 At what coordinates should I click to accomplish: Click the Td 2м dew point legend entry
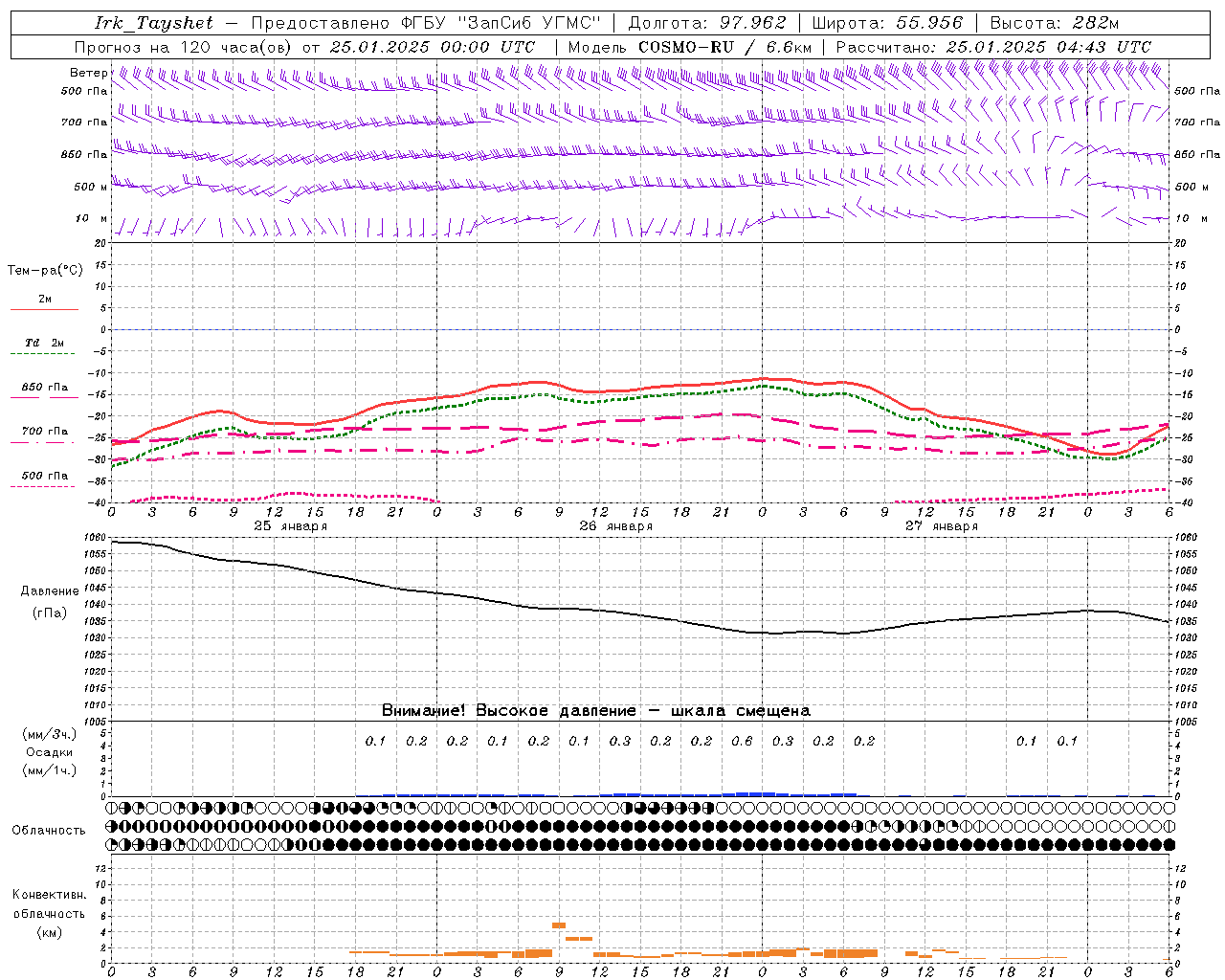(43, 346)
